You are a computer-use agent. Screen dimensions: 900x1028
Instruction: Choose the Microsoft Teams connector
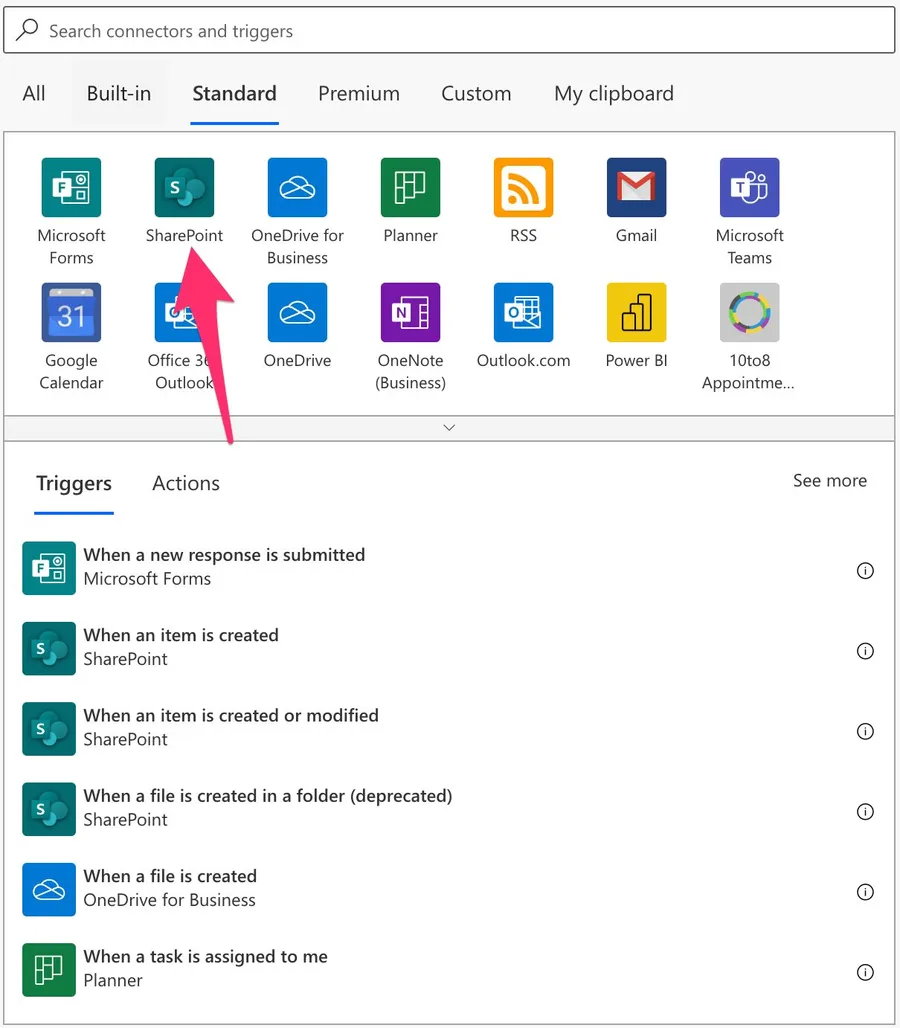(x=749, y=188)
